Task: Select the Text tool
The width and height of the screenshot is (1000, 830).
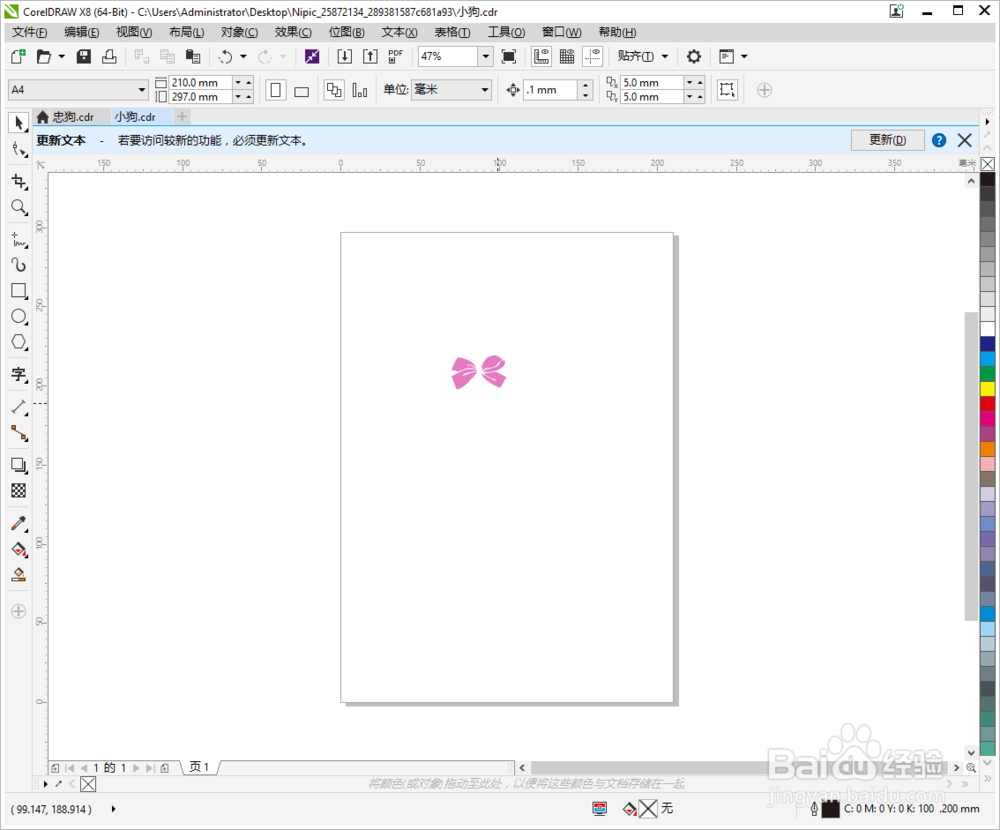Action: pos(18,374)
